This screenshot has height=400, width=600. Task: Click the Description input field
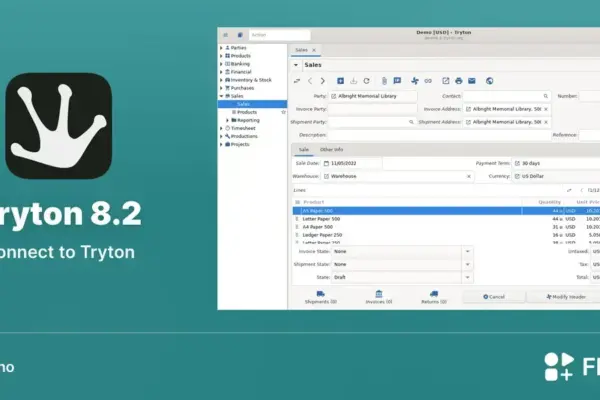click(x=439, y=135)
